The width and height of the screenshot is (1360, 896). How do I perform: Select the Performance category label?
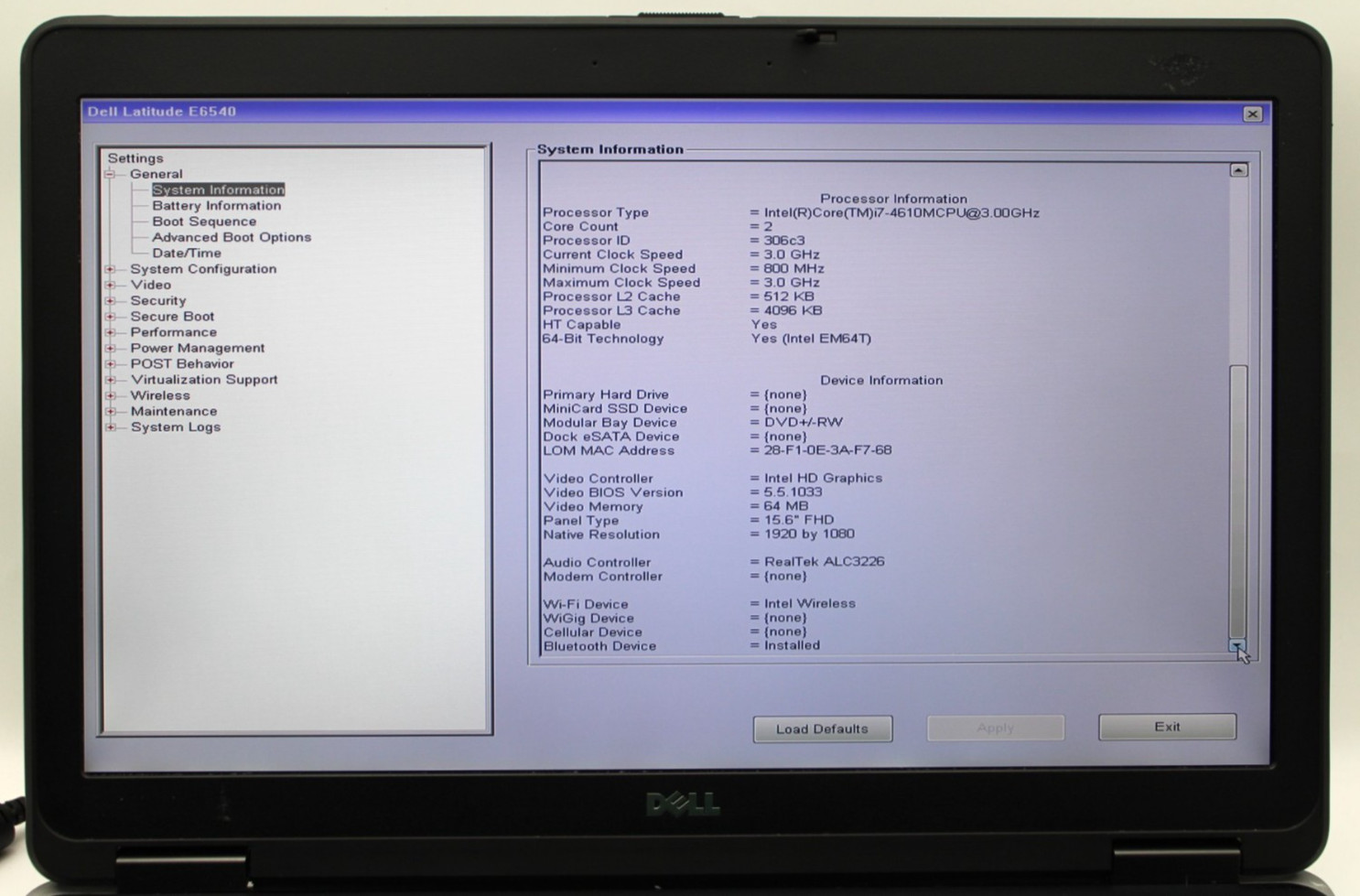[174, 332]
